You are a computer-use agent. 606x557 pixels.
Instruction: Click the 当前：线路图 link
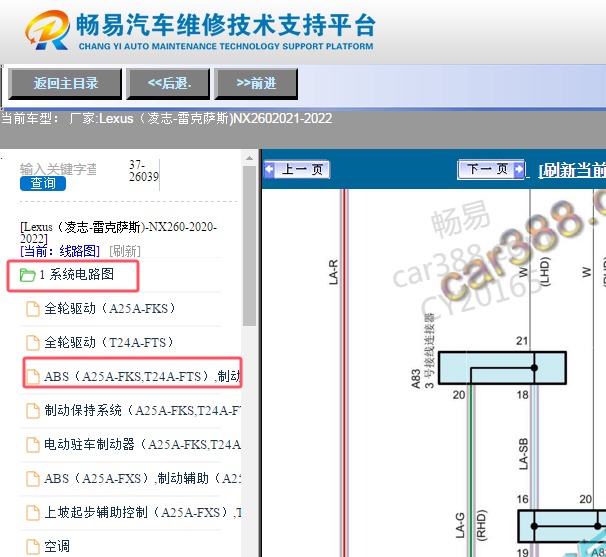point(60,251)
